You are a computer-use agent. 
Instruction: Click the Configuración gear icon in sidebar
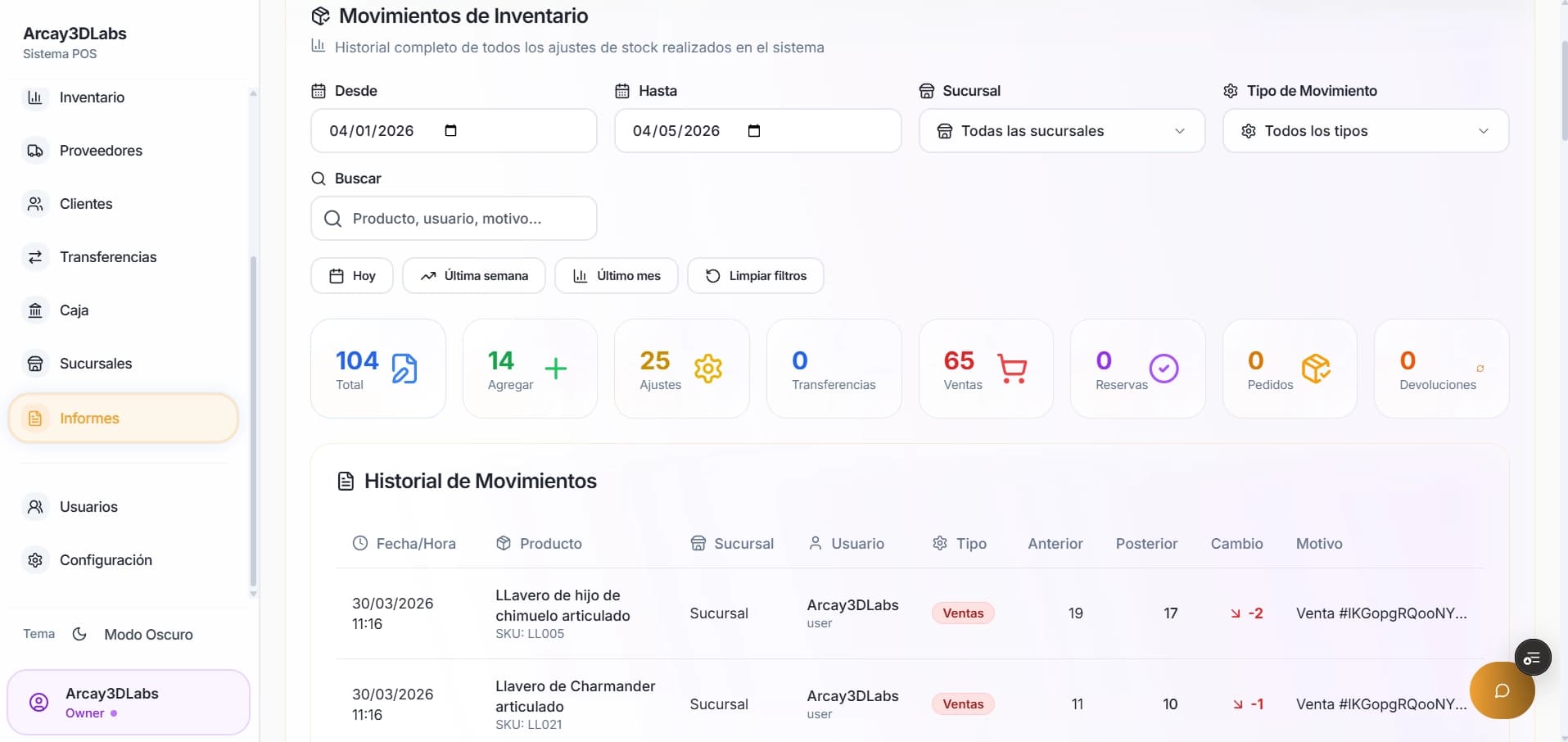point(35,560)
